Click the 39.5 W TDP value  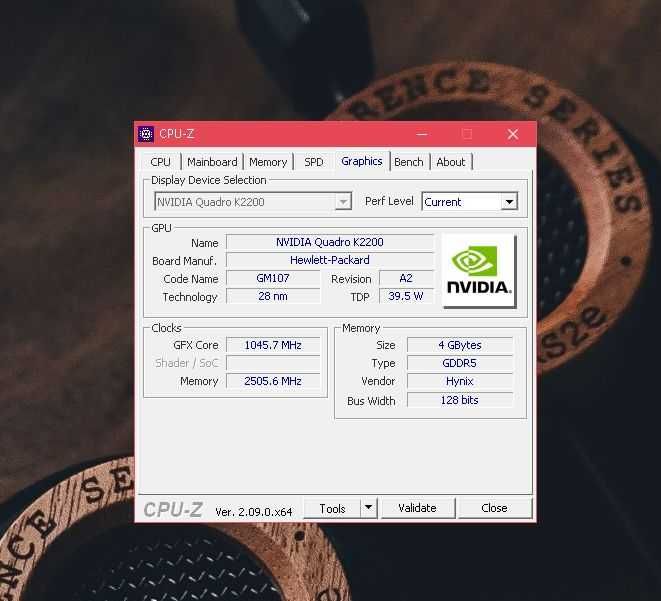point(406,296)
